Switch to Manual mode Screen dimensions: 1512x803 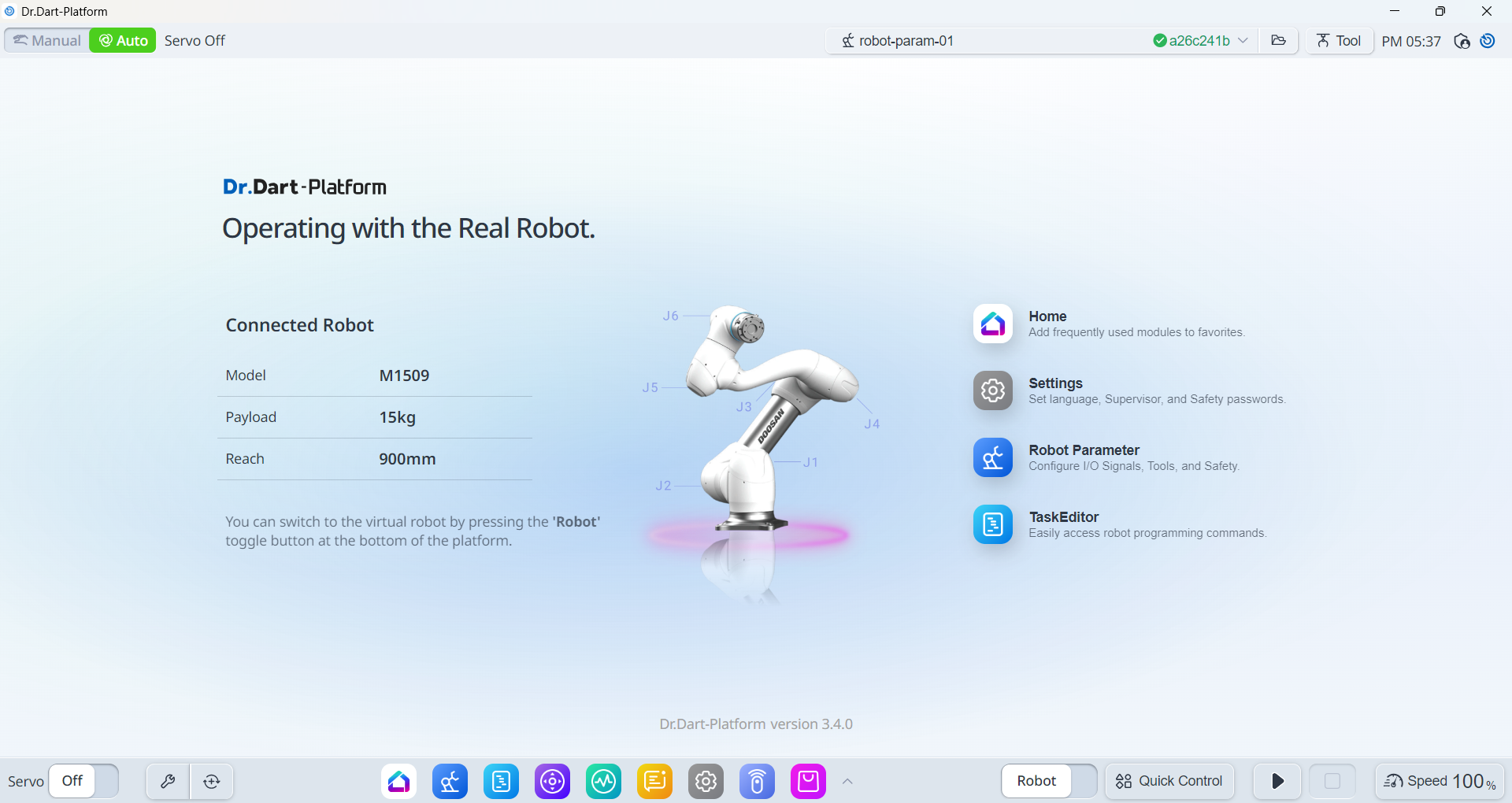coord(47,40)
